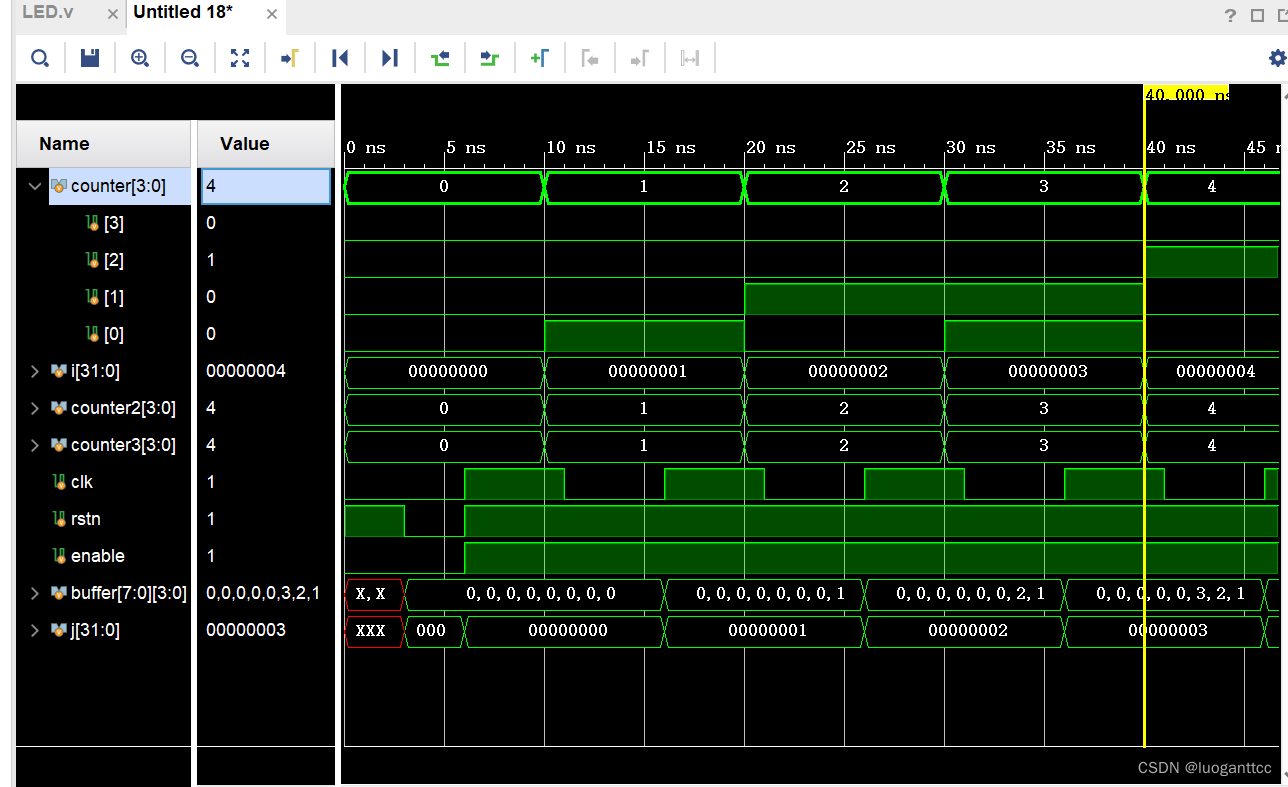1288x787 pixels.
Task: Click Go to Cursor icon
Action: pos(290,58)
